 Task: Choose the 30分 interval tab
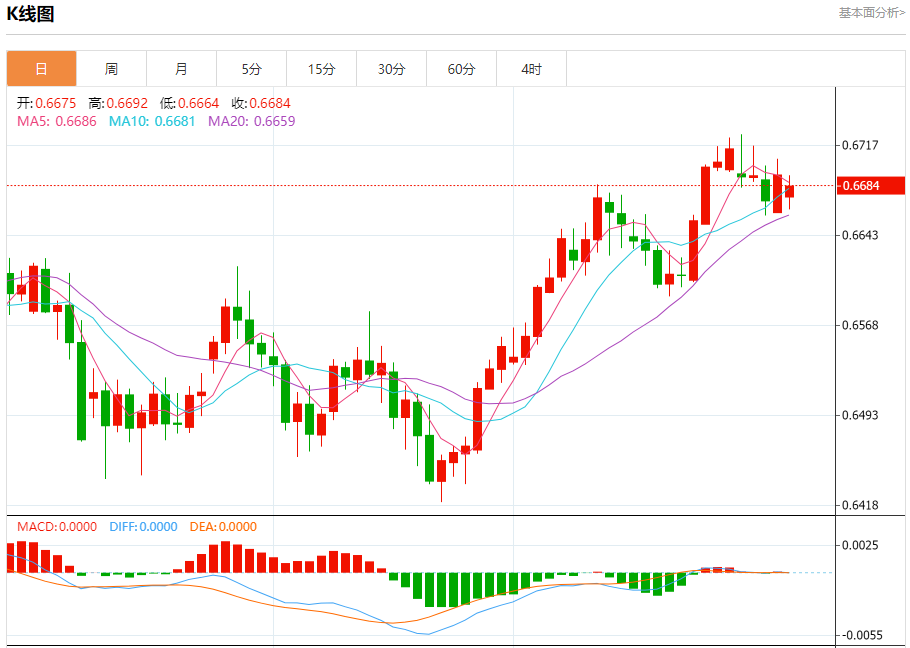(x=391, y=69)
